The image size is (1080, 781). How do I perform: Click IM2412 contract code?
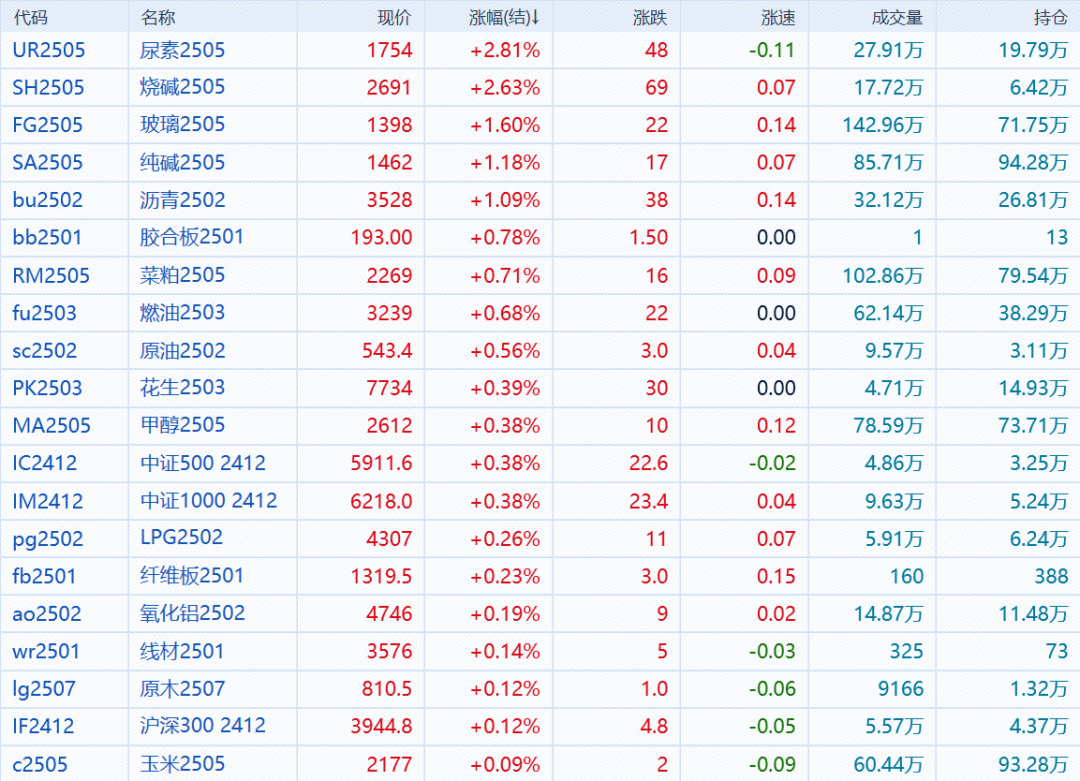pyautogui.click(x=47, y=501)
